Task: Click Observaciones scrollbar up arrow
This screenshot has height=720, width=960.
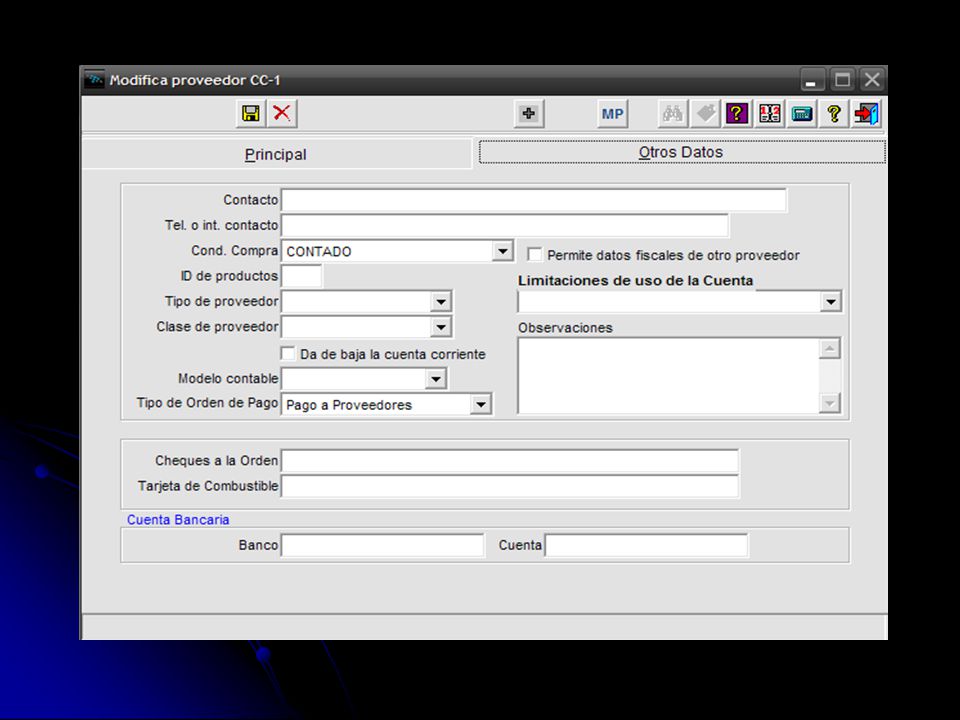Action: pyautogui.click(x=830, y=349)
